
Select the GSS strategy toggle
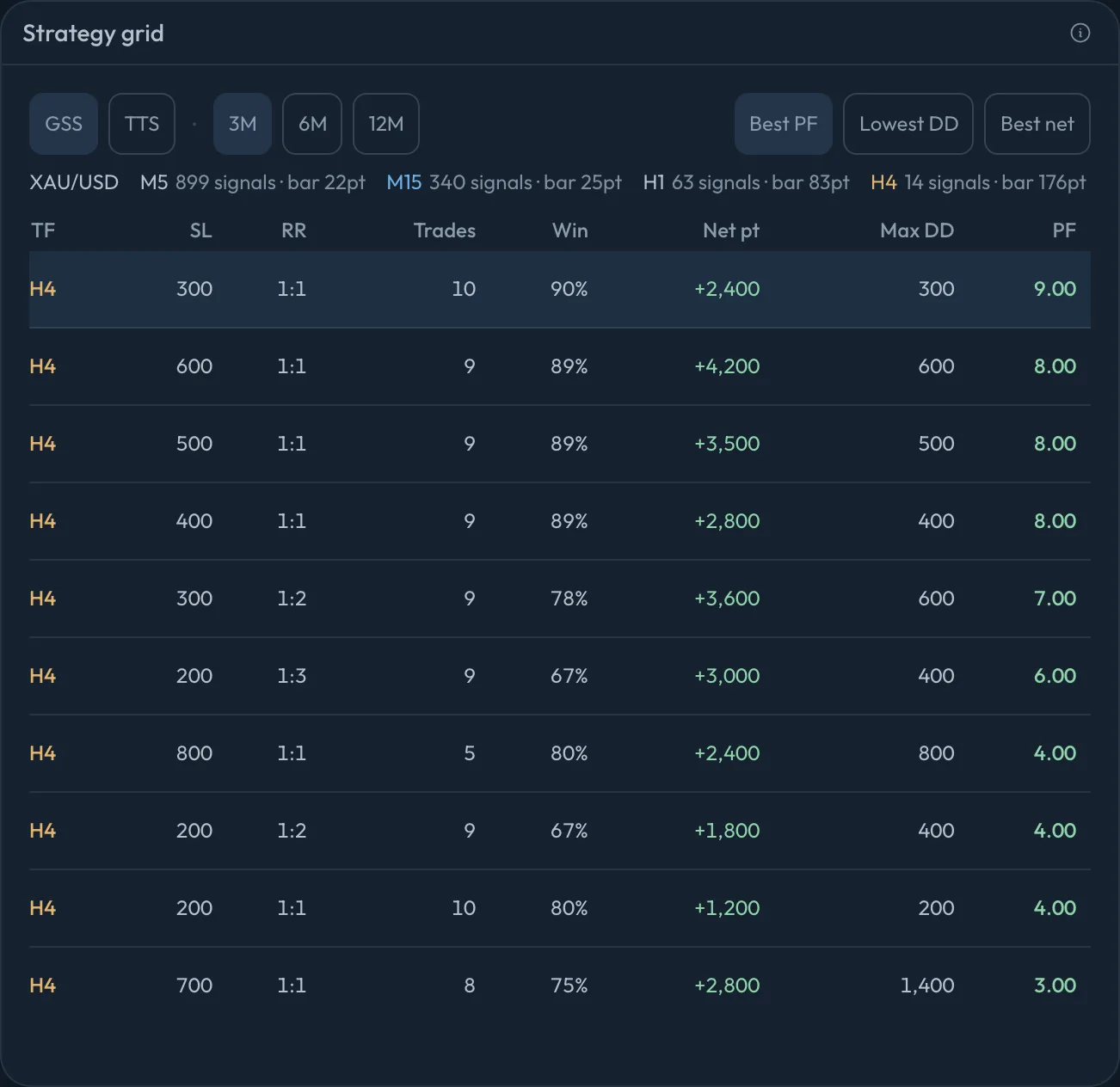64,124
